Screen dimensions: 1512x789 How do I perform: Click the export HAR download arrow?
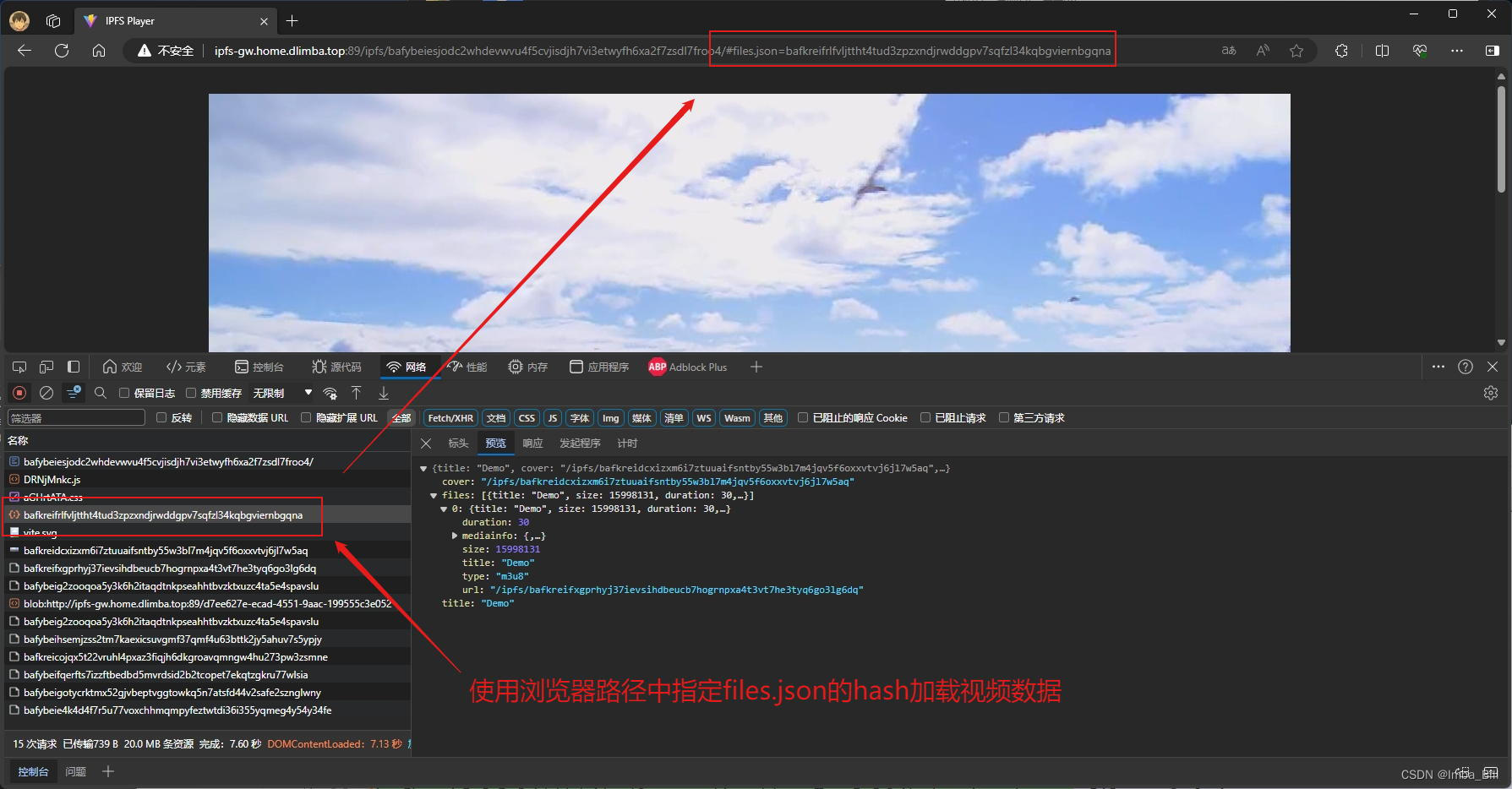click(384, 393)
